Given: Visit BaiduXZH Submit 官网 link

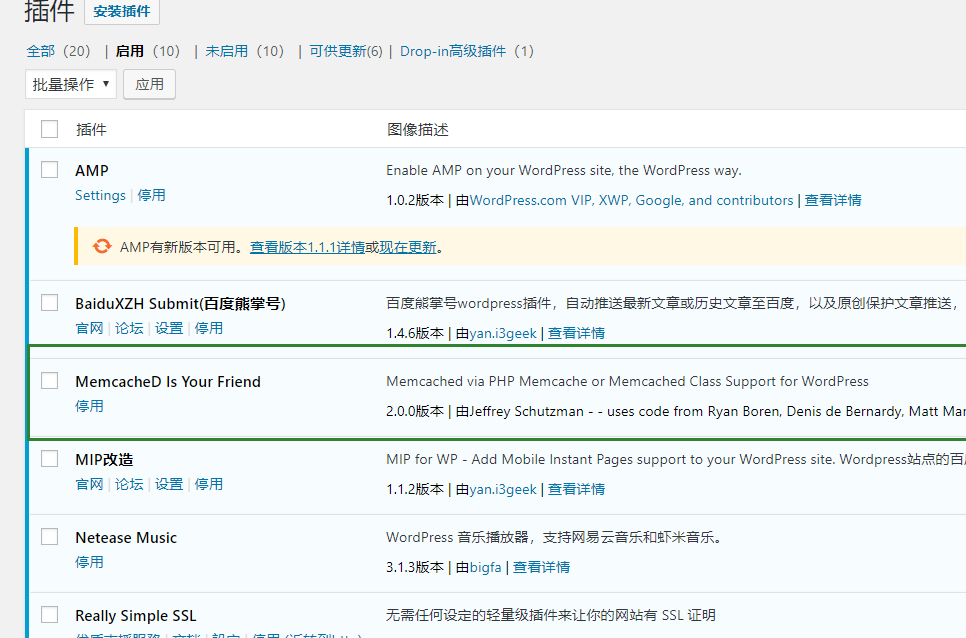Looking at the screenshot, I should [89, 328].
